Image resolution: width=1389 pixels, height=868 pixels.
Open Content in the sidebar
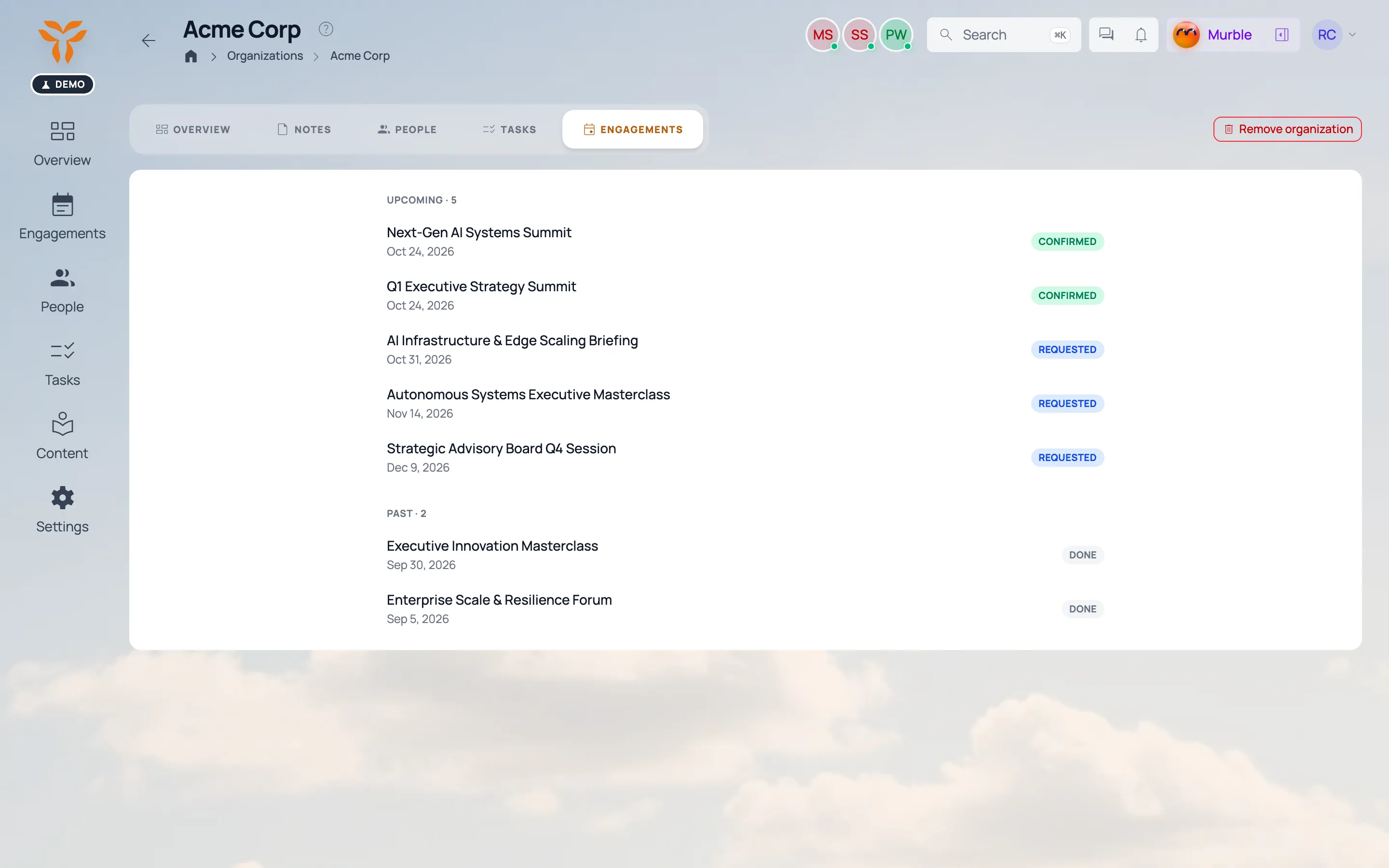coord(63,436)
